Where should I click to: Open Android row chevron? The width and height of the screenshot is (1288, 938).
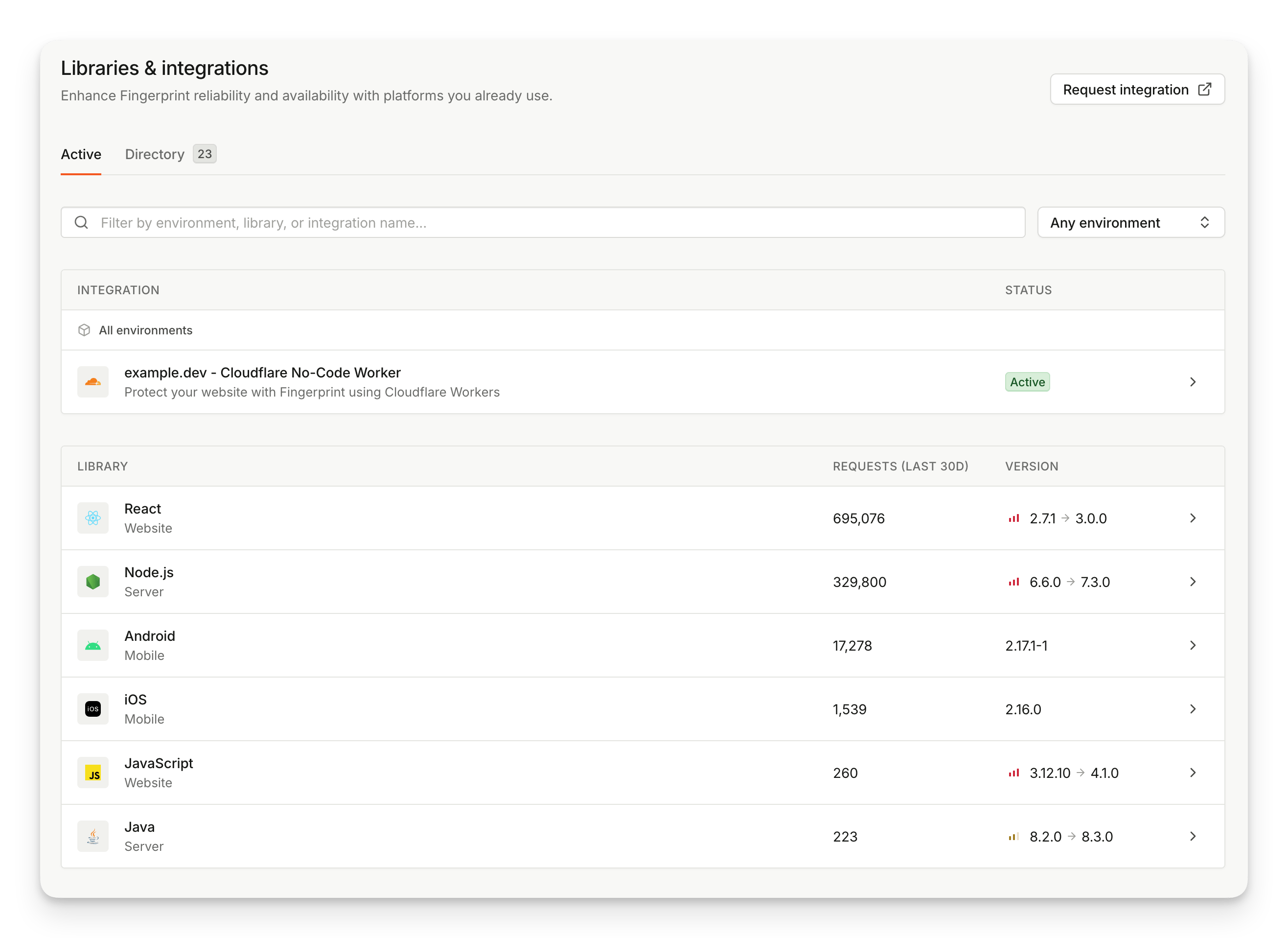point(1193,645)
